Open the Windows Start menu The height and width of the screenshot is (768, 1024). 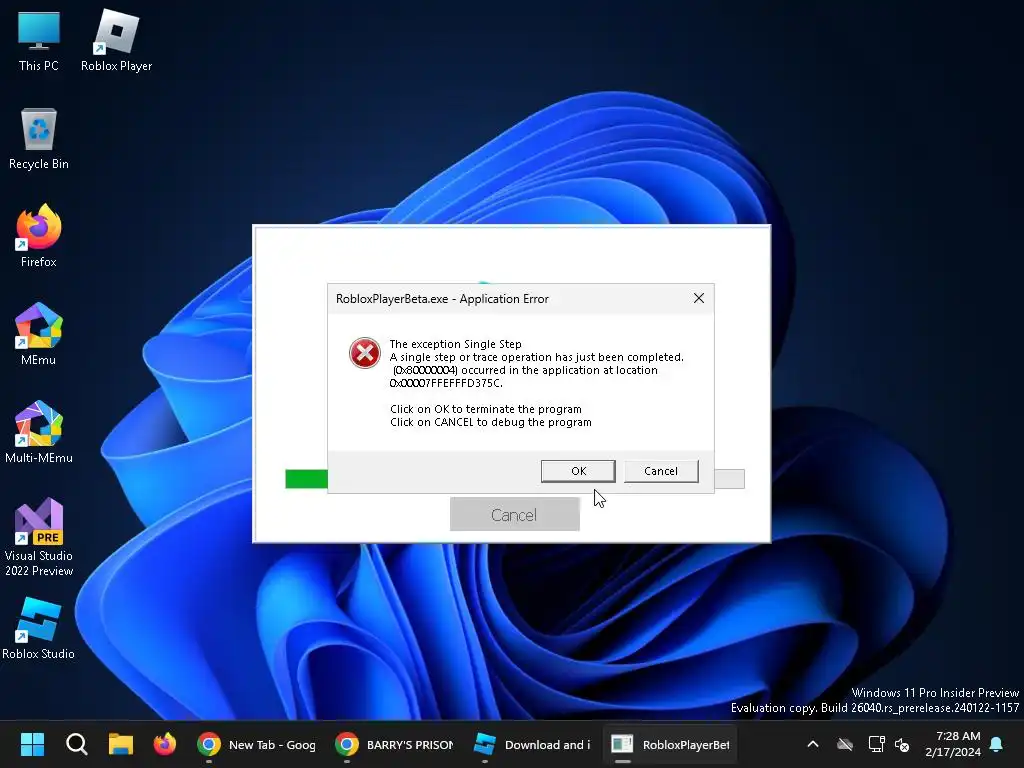click(32, 744)
